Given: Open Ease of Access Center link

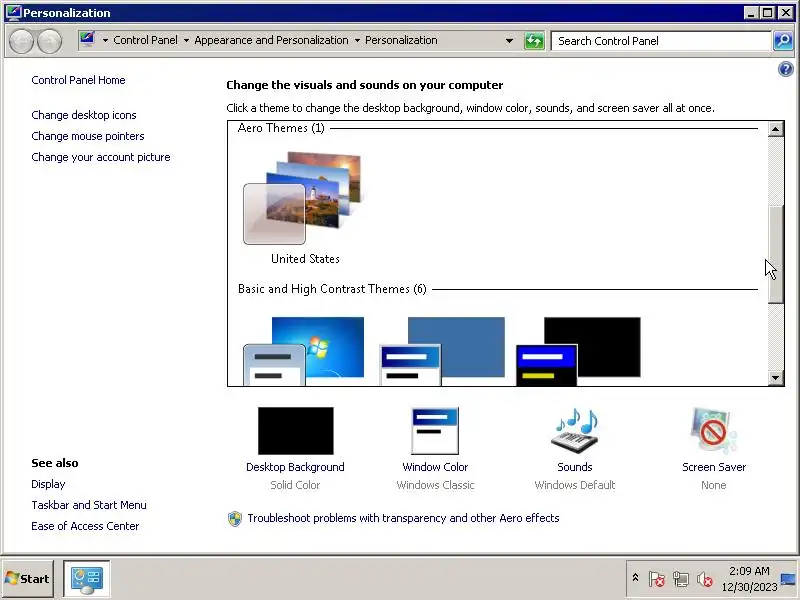Looking at the screenshot, I should (85, 526).
